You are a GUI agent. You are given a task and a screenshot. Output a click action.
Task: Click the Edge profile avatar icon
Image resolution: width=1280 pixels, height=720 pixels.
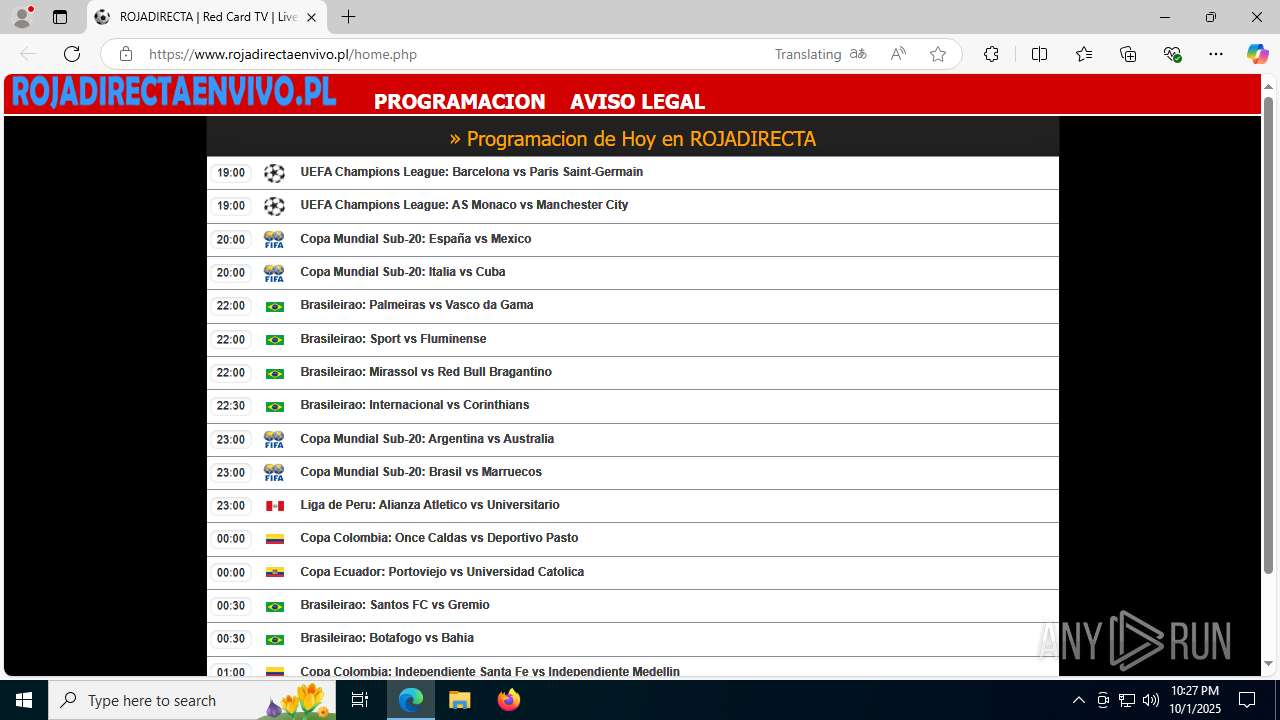coord(22,17)
